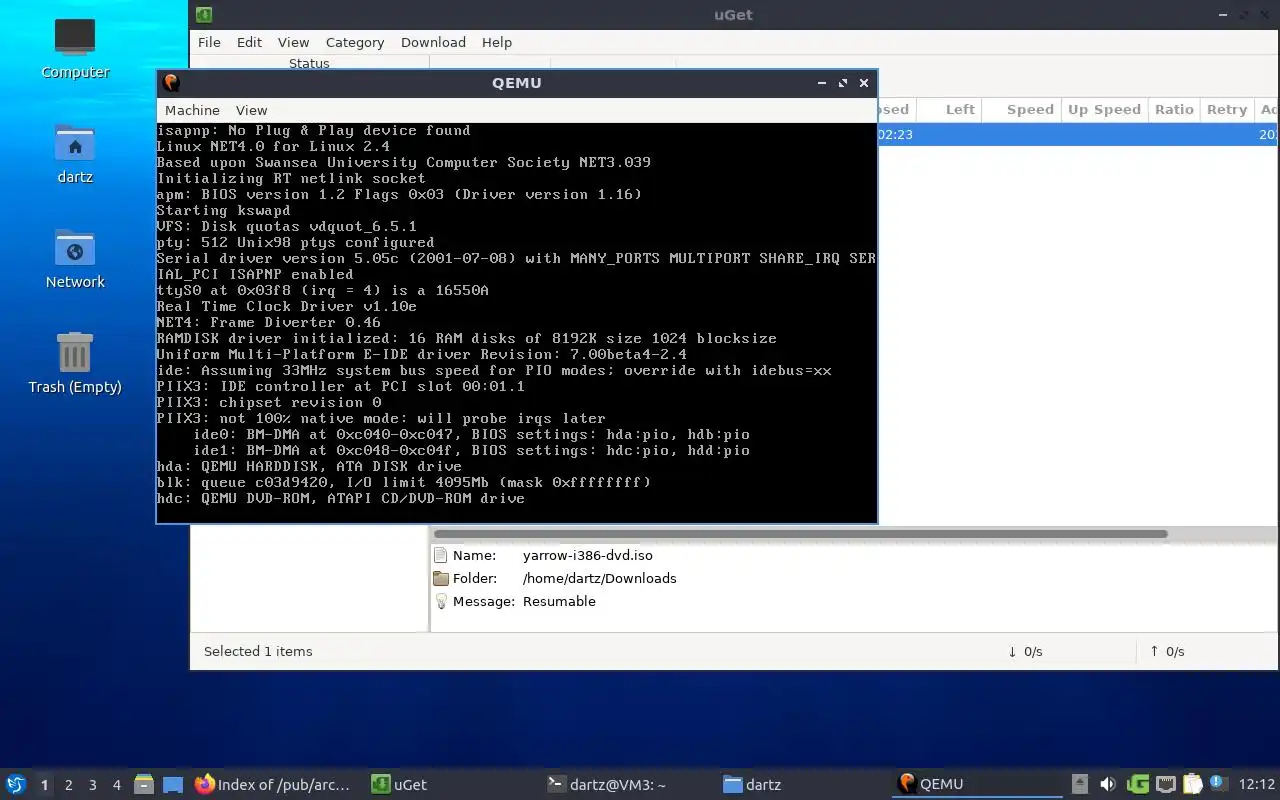The image size is (1280, 800).
Task: Click the Status header in uGet's category pane
Action: (309, 63)
